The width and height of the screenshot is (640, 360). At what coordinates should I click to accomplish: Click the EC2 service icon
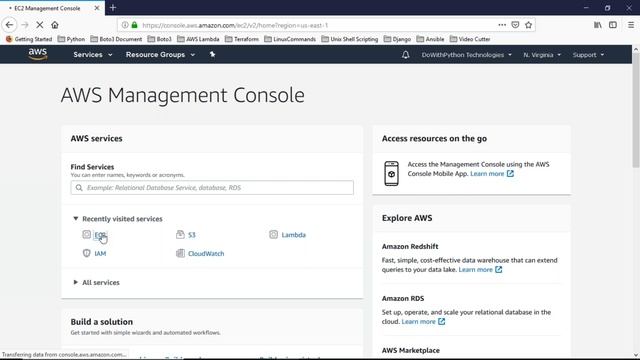pyautogui.click(x=87, y=234)
